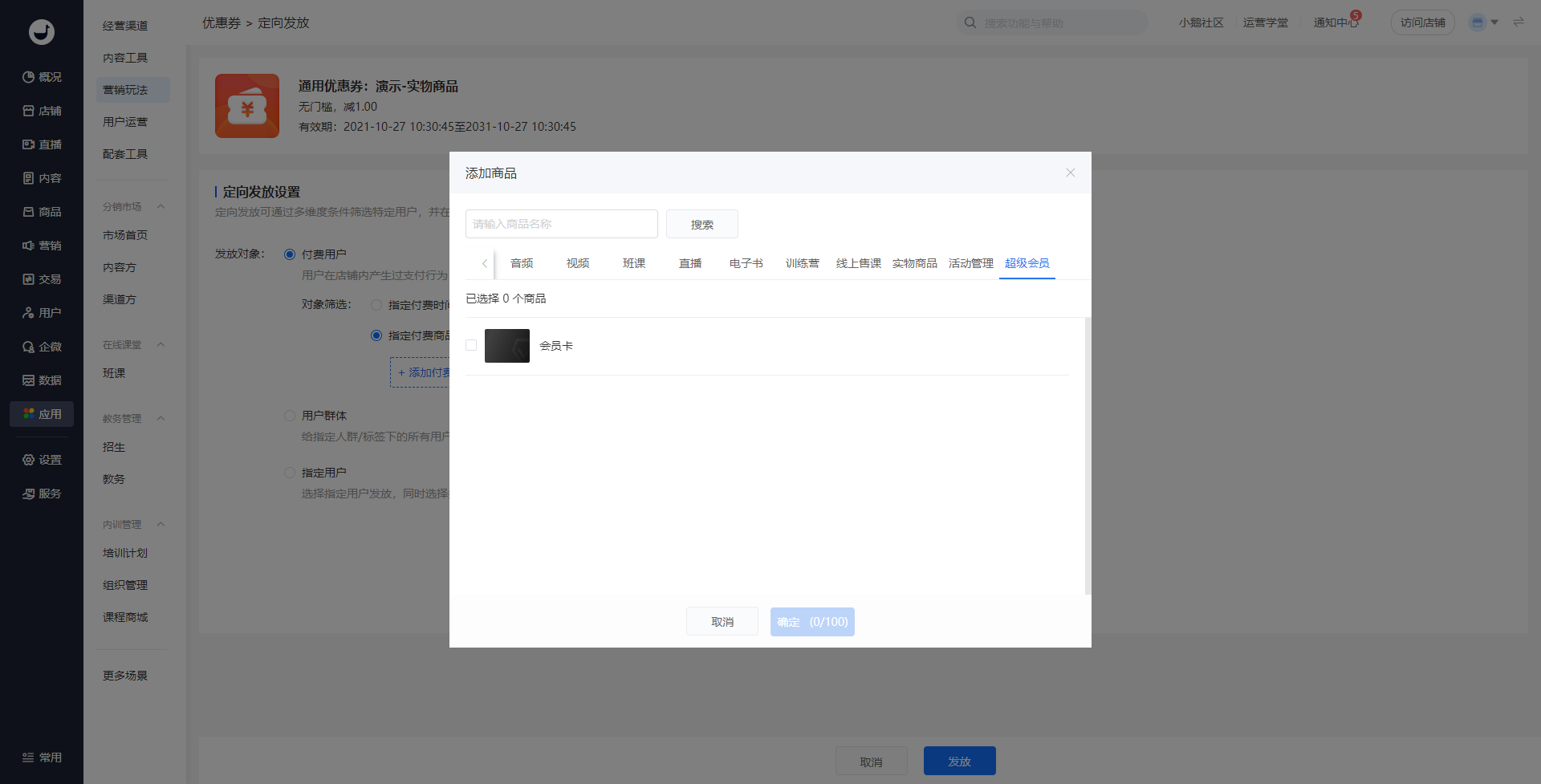
Task: Click the 搜索 button in dialog
Action: (x=701, y=225)
